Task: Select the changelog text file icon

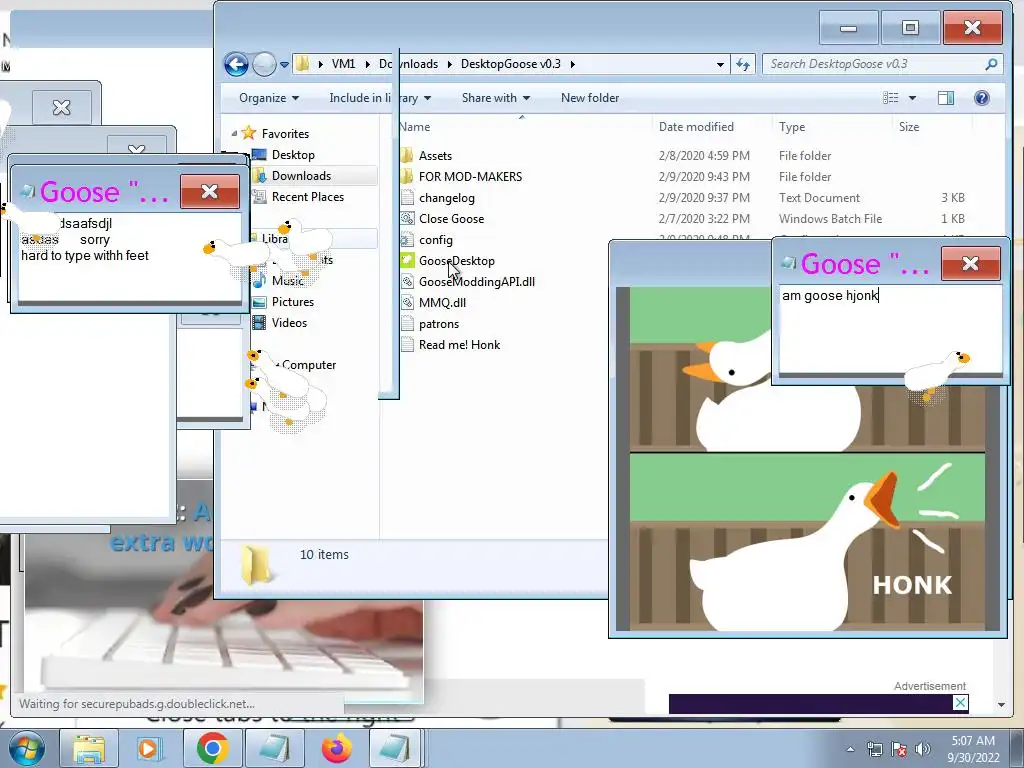Action: click(x=407, y=197)
